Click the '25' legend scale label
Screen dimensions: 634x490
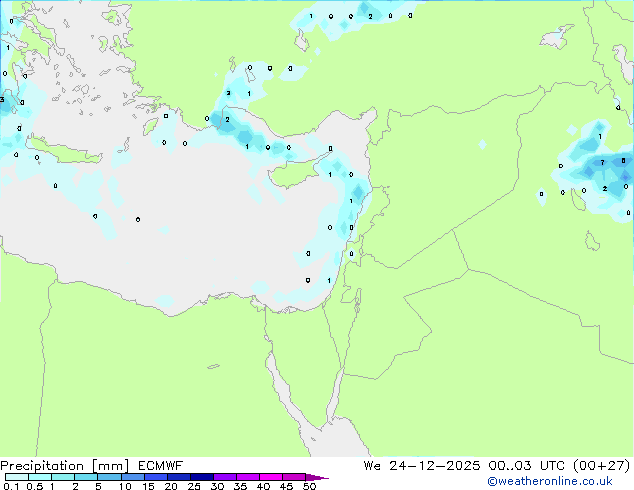[194, 486]
